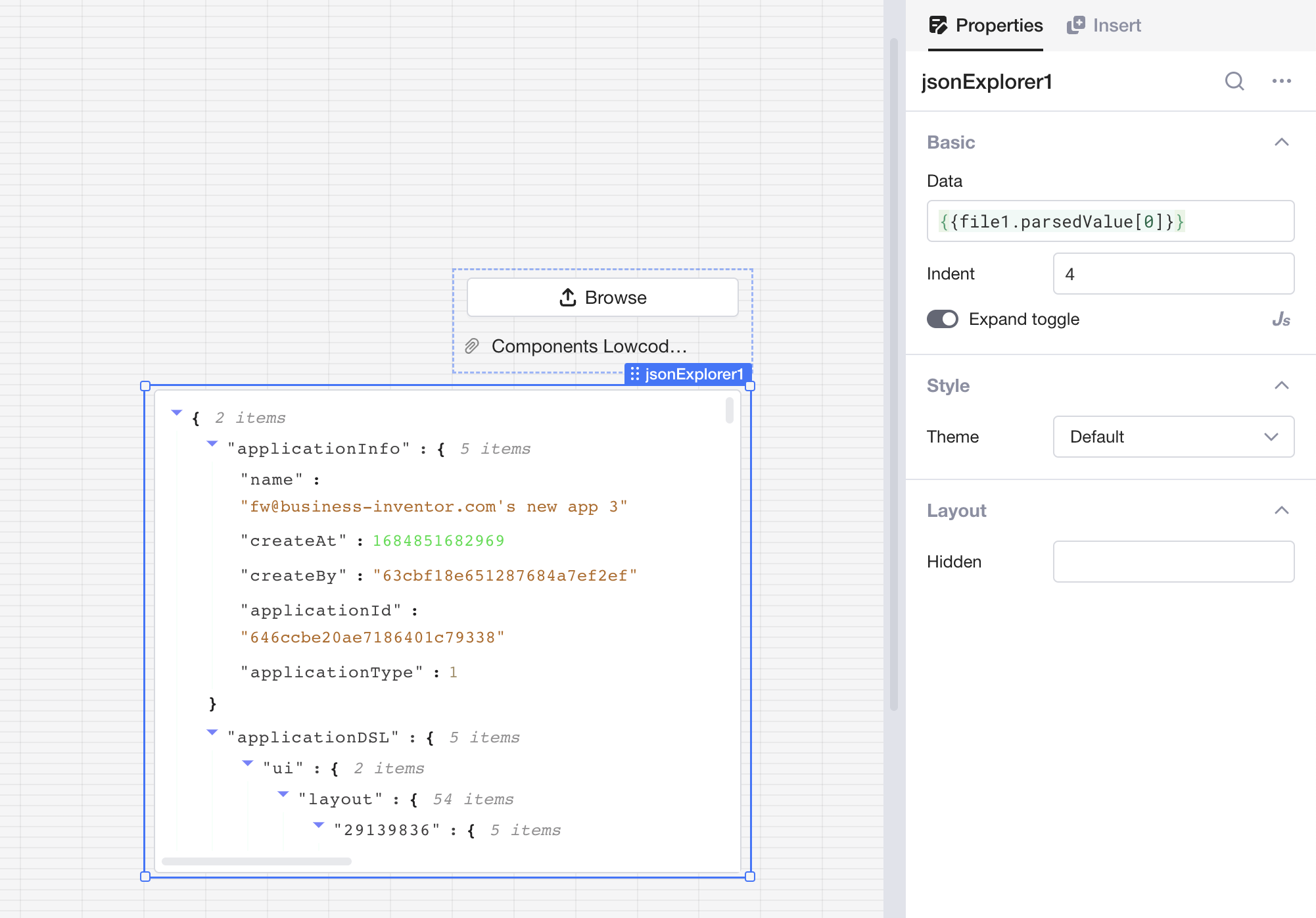Collapse the applicationDSL node
This screenshot has width=1316, height=918.
click(212, 732)
